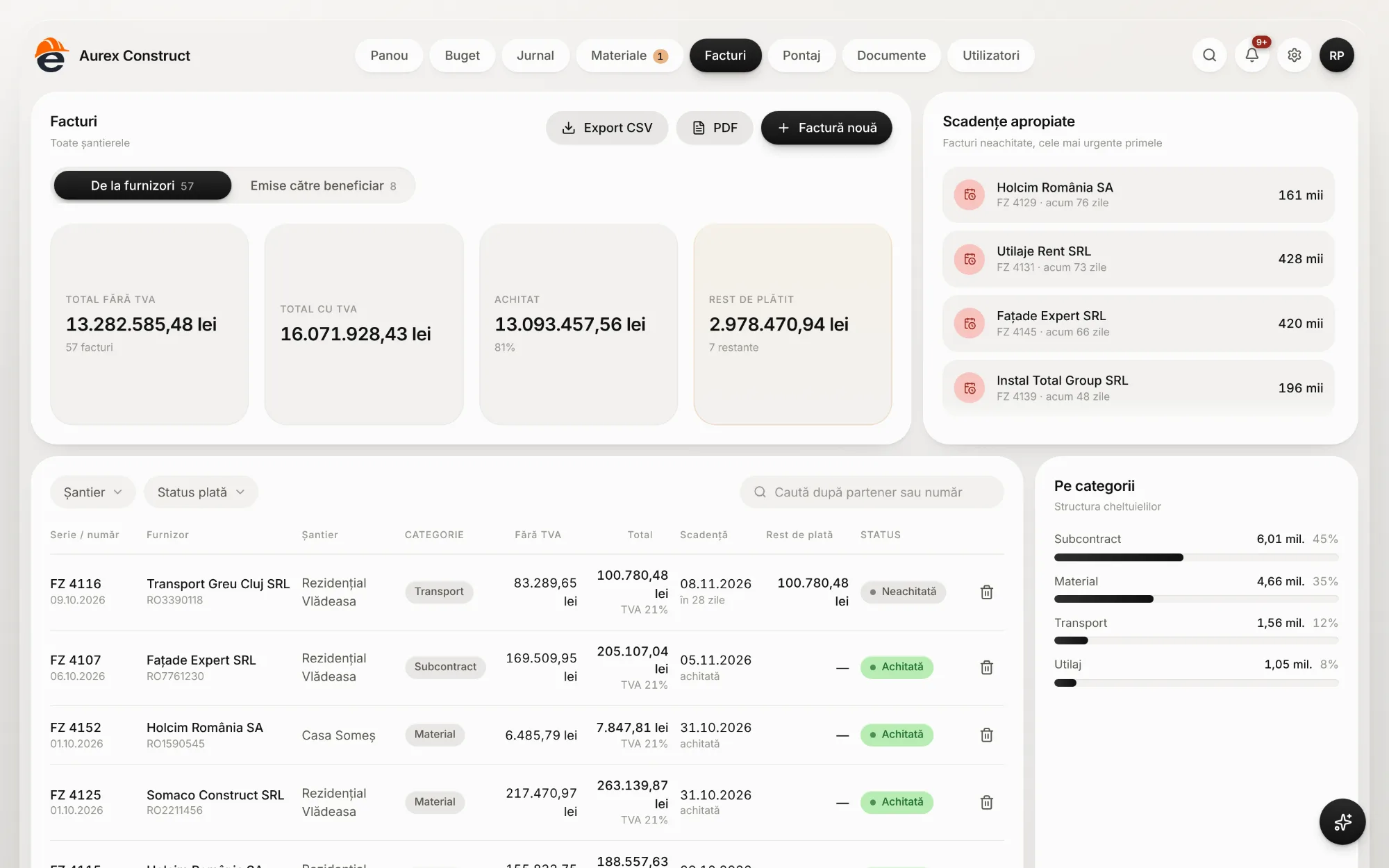Create a new invoice with Factură nouă
1389x868 pixels.
[x=826, y=128]
